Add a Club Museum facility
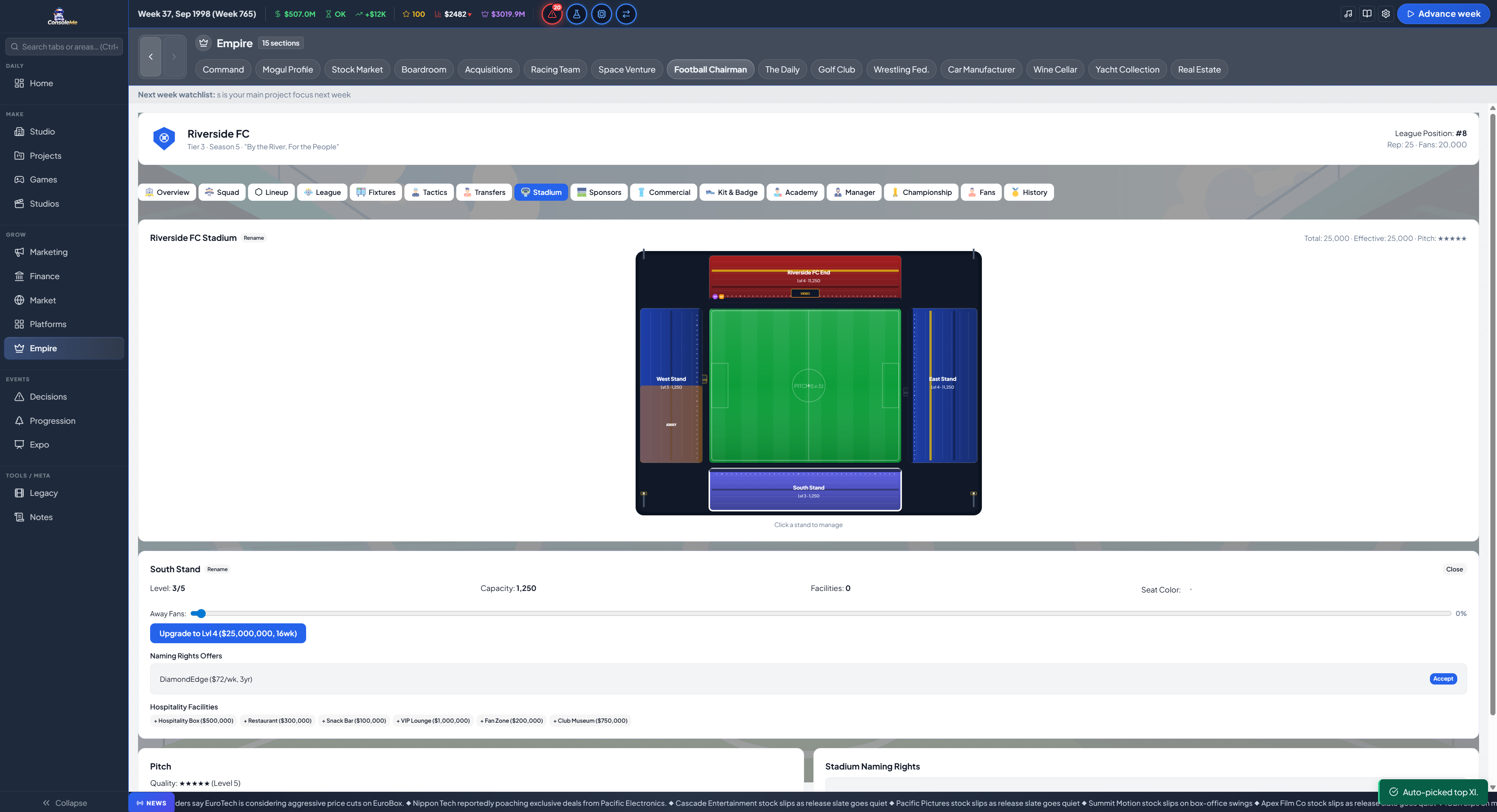This screenshot has width=1497, height=812. 590,721
